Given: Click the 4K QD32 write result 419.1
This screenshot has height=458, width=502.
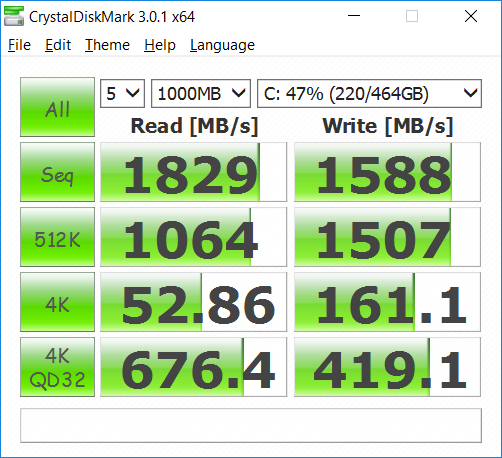Looking at the screenshot, I should 387,367.
